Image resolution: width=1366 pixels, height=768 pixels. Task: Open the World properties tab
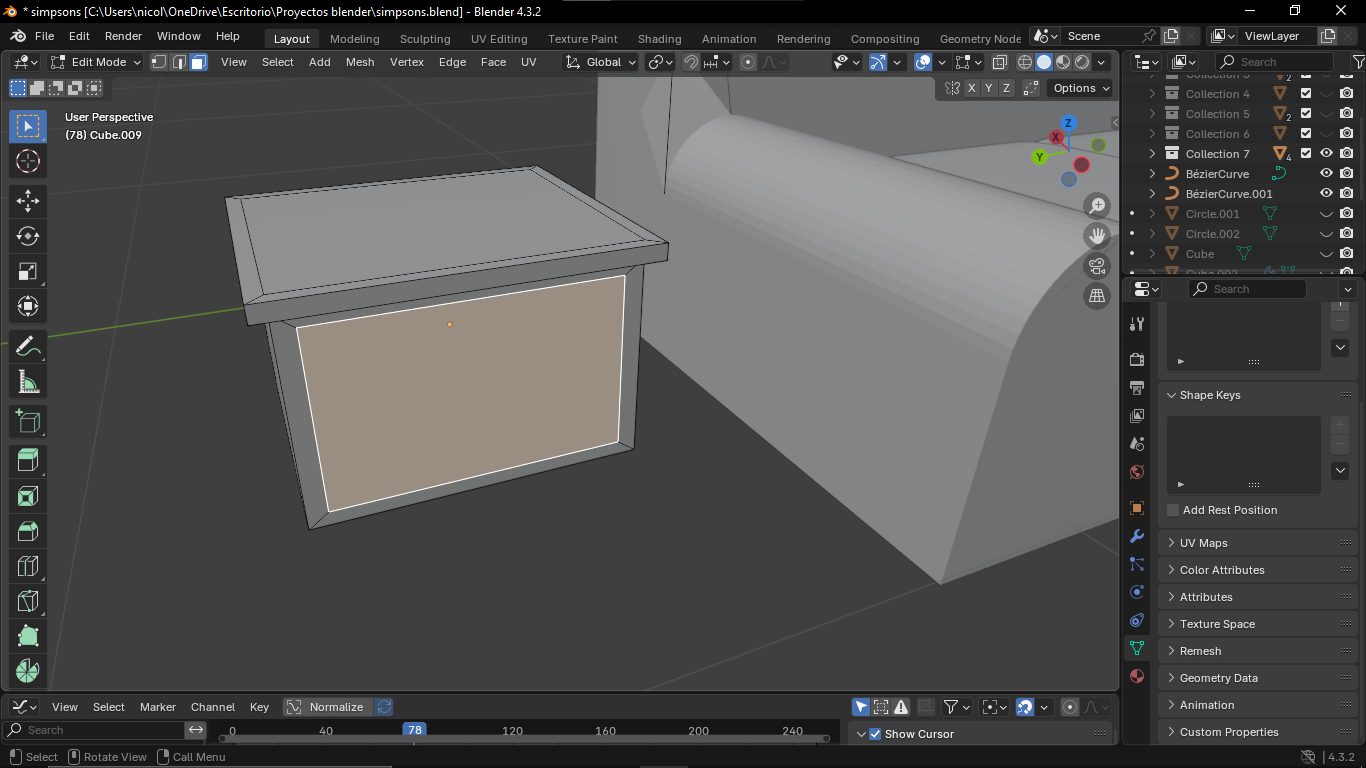pyautogui.click(x=1137, y=472)
